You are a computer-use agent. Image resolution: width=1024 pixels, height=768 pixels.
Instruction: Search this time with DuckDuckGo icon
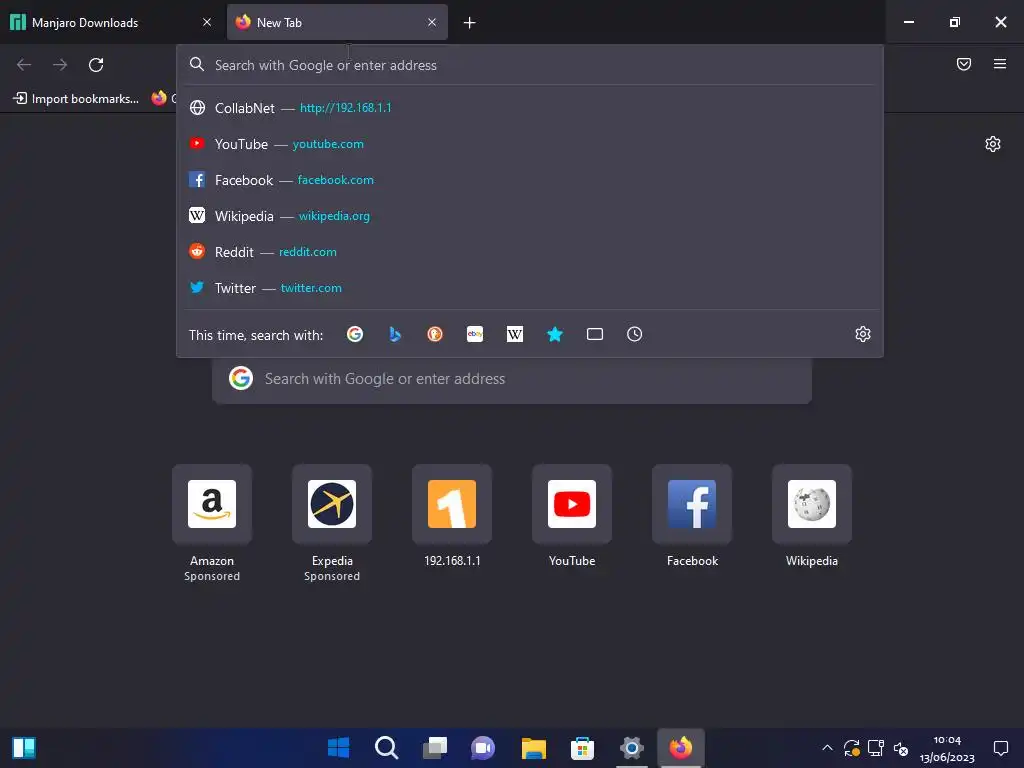coord(435,334)
